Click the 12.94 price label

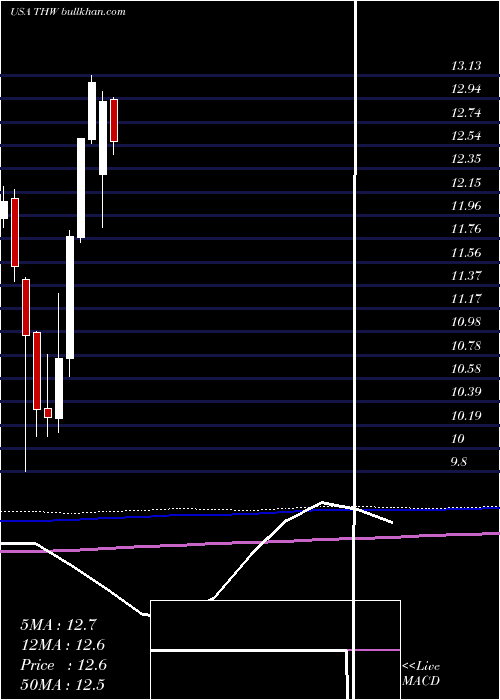tap(466, 89)
